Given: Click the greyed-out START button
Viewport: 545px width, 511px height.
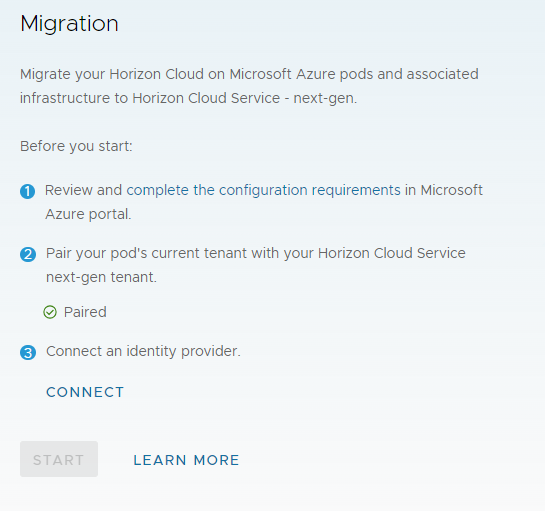Looking at the screenshot, I should (x=59, y=459).
